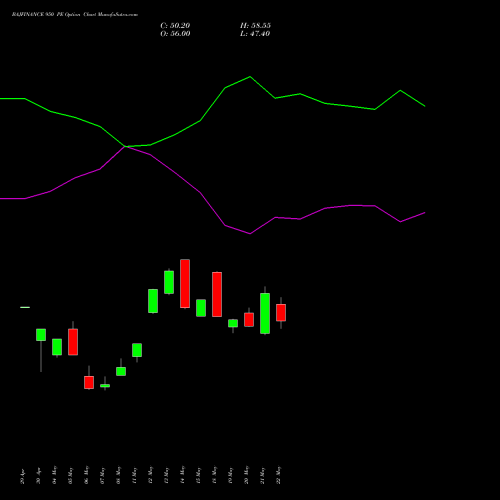Click the tall red candle on 14 May
Screen dimensions: 500x500
click(185, 284)
